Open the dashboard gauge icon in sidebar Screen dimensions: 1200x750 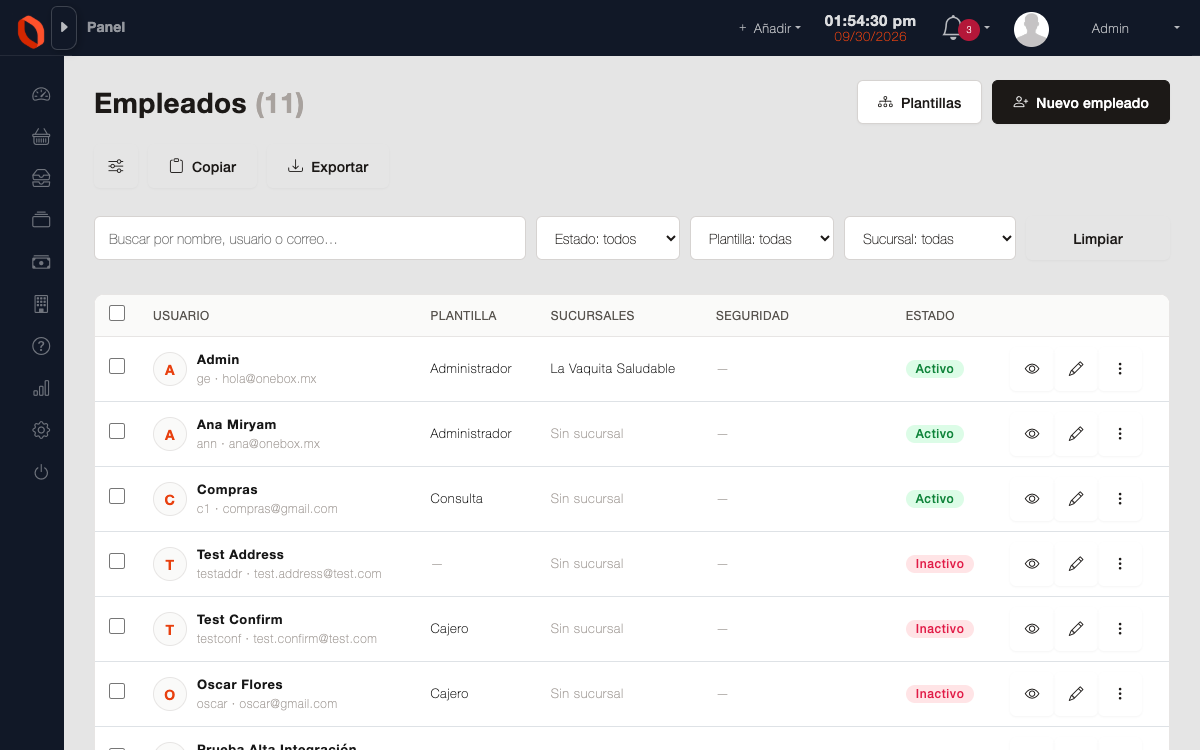[x=41, y=94]
